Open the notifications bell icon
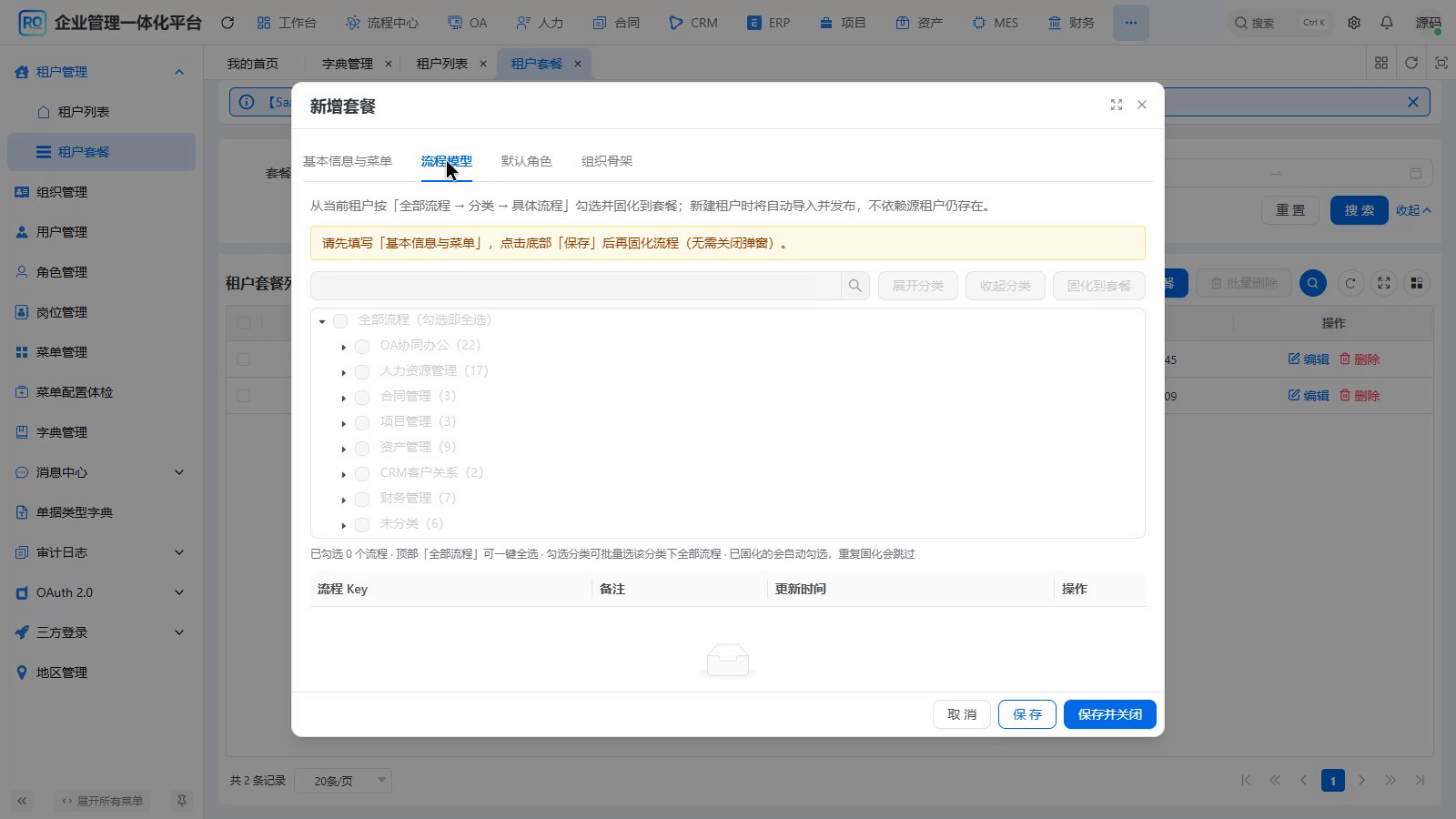This screenshot has height=819, width=1456. pos(1387,23)
